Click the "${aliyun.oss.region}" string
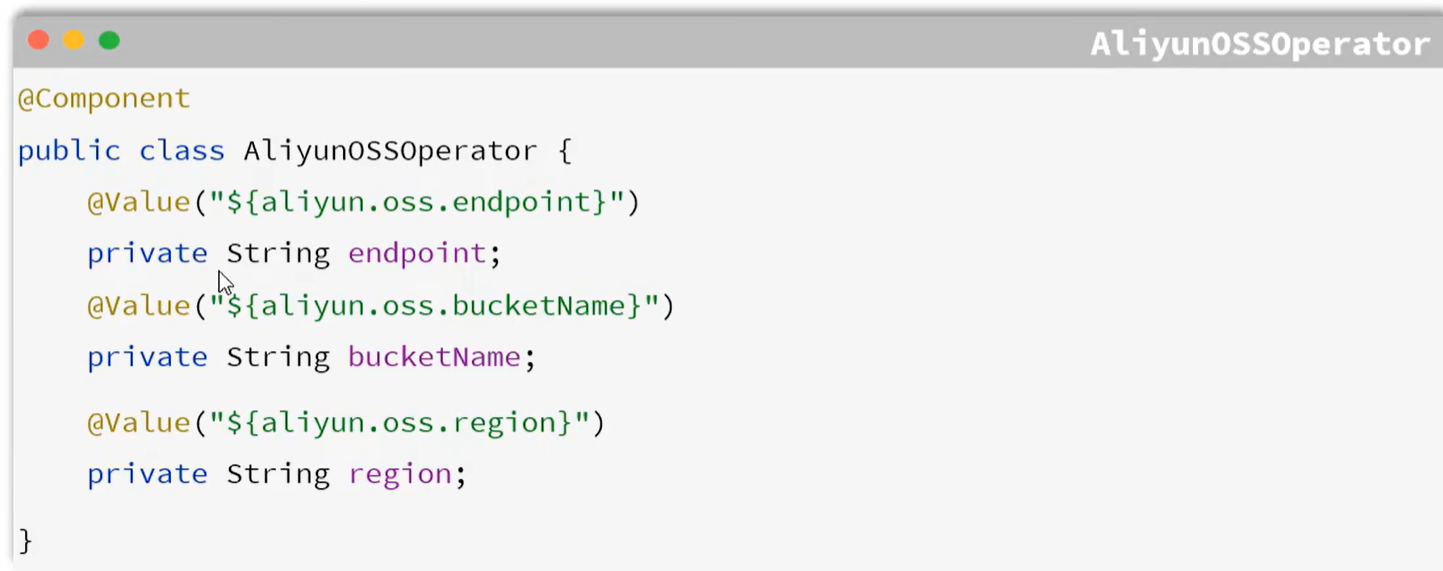The height and width of the screenshot is (571, 1443). (400, 423)
